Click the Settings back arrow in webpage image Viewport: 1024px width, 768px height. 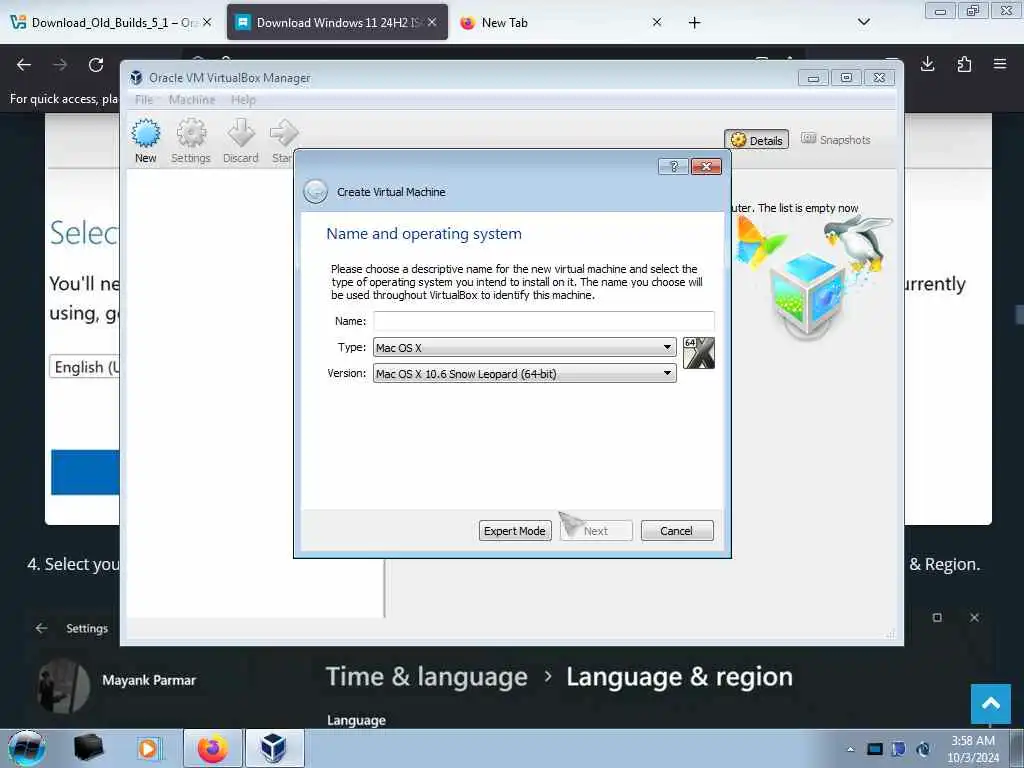tap(42, 628)
